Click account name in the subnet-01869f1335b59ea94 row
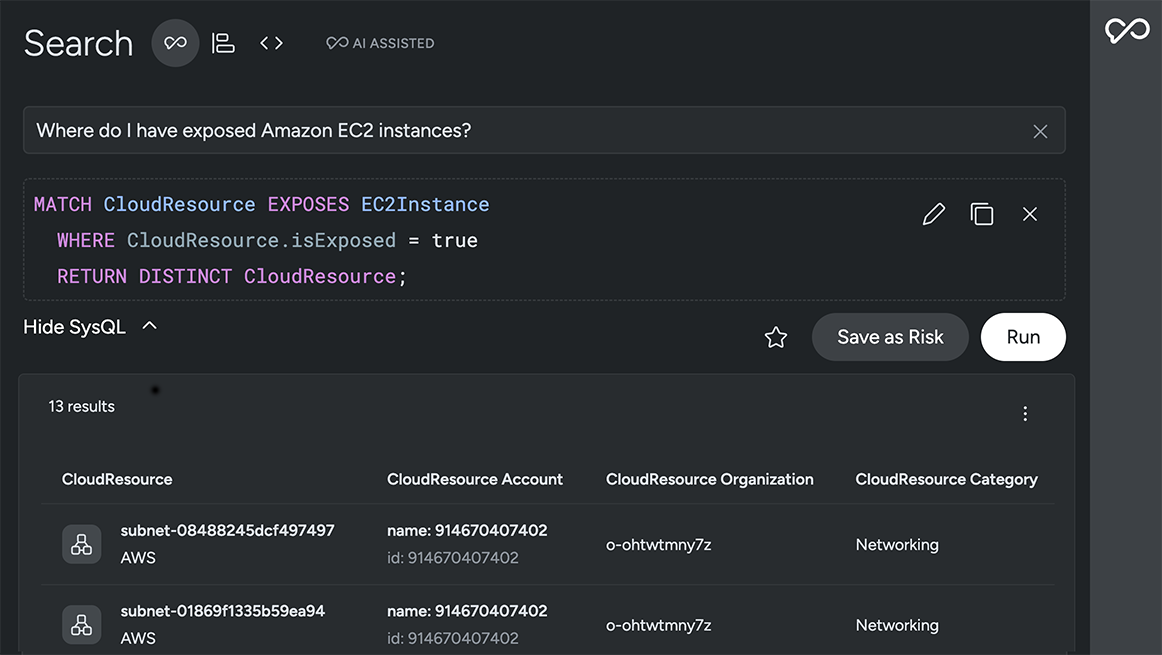The width and height of the screenshot is (1162, 655). click(467, 611)
